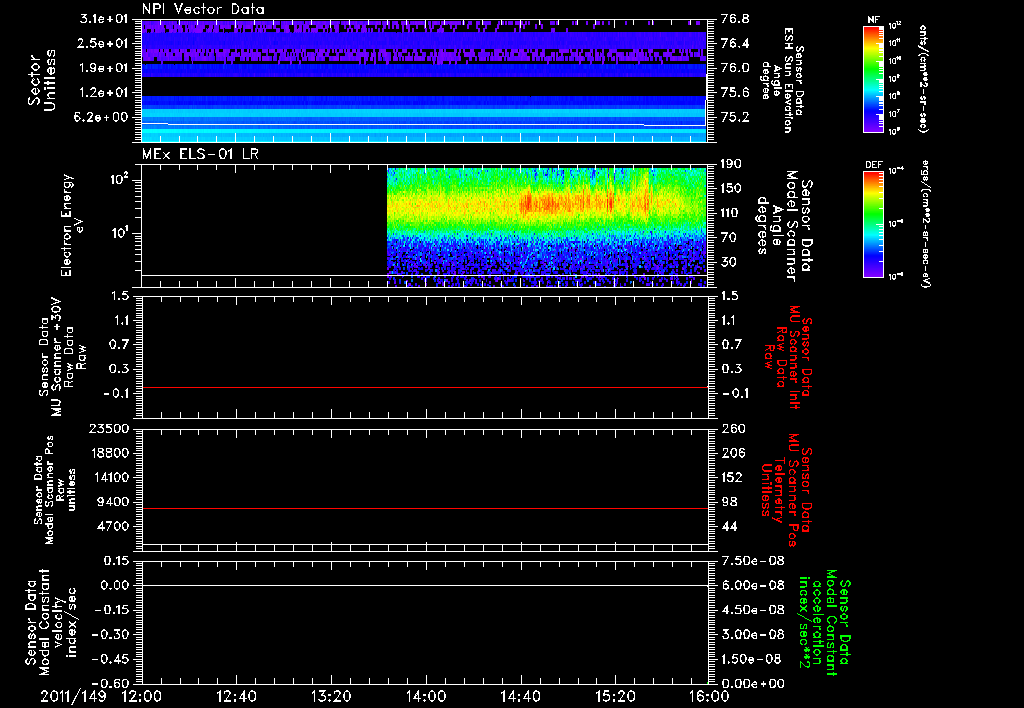Screen dimensions: 1024x708
Task: Click the 0.15 velocity tick label
Action: coord(116,562)
